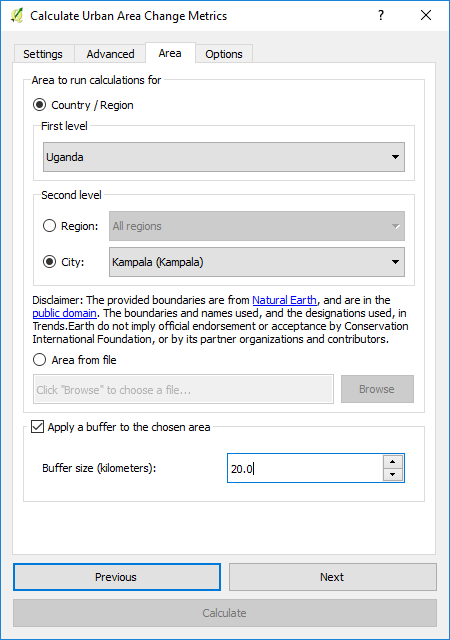450x640 pixels.
Task: Select the City radio option
Action: click(x=49, y=262)
